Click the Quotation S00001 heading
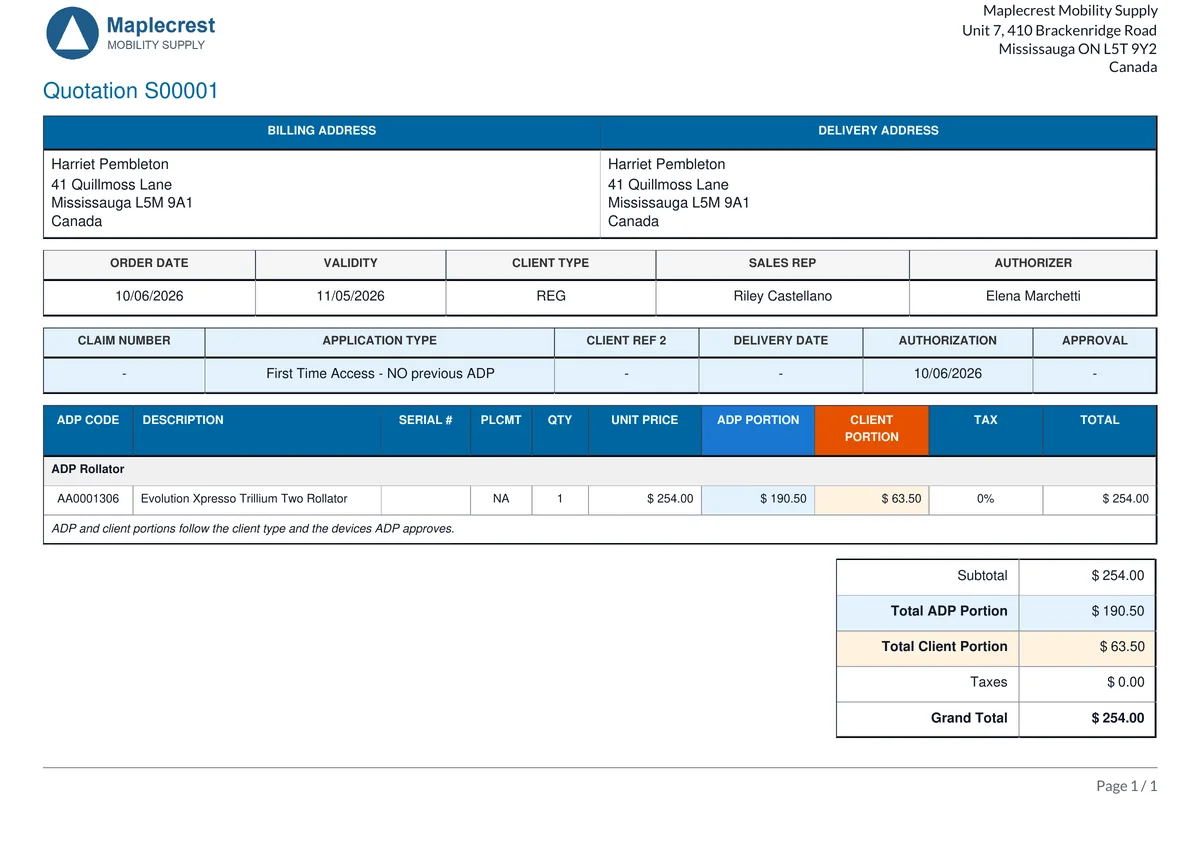Viewport: 1200px width, 848px height. (131, 91)
